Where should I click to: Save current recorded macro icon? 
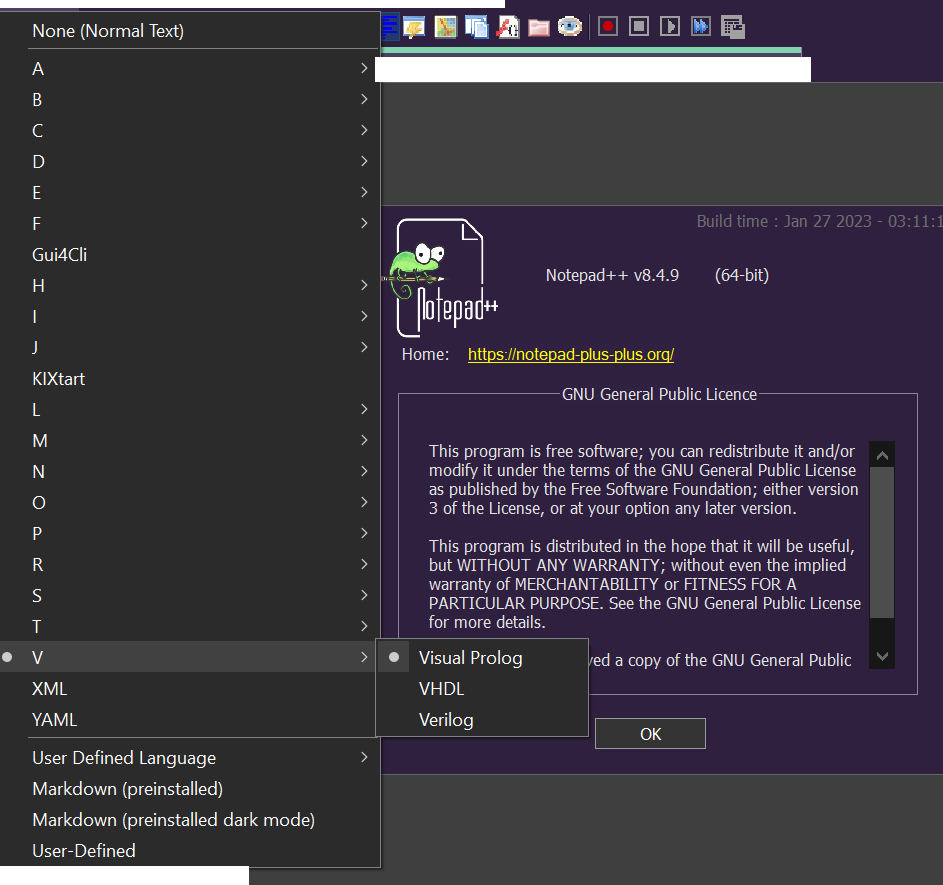[733, 27]
